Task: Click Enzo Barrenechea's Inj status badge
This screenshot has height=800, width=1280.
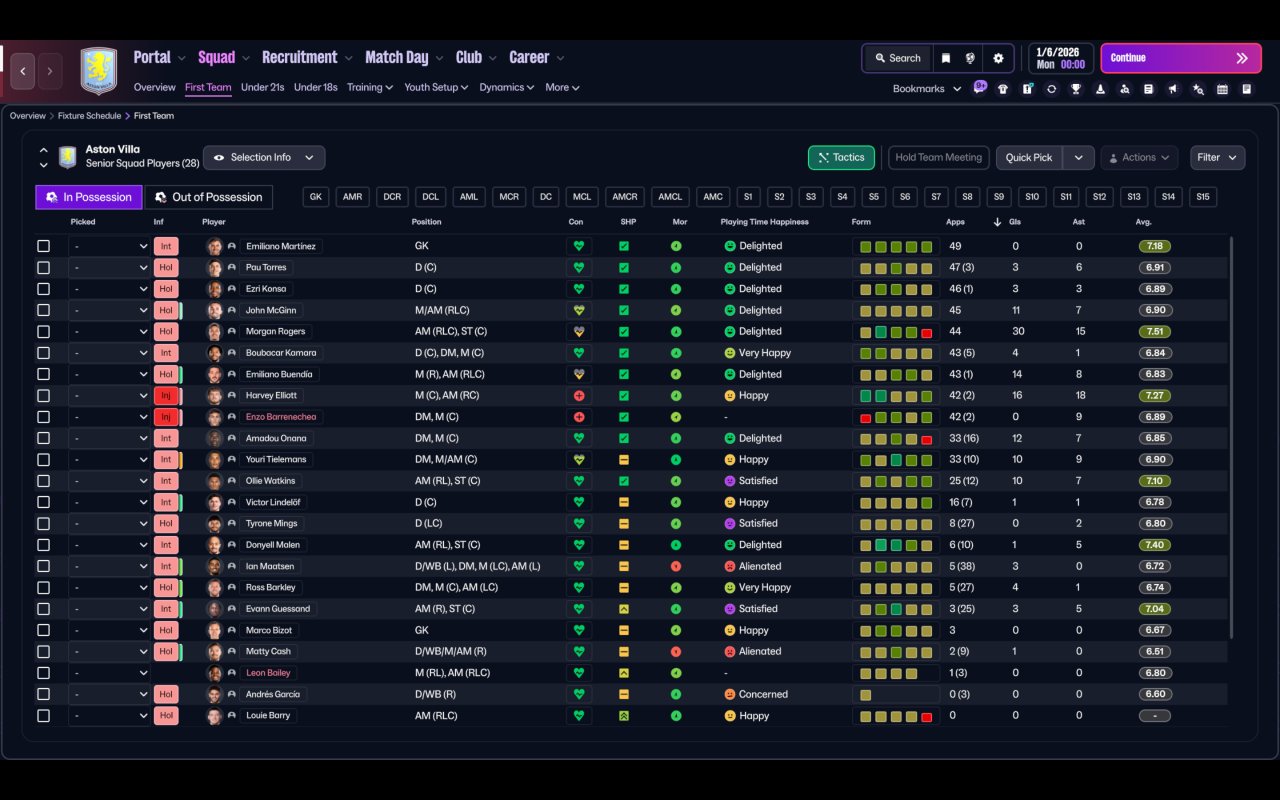Action: click(166, 417)
